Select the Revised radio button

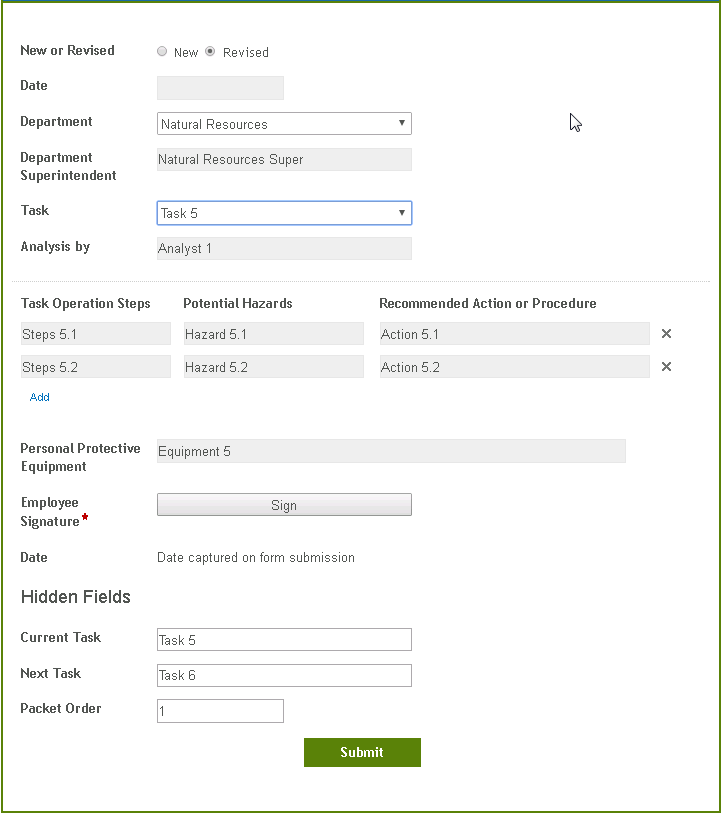[x=210, y=52]
